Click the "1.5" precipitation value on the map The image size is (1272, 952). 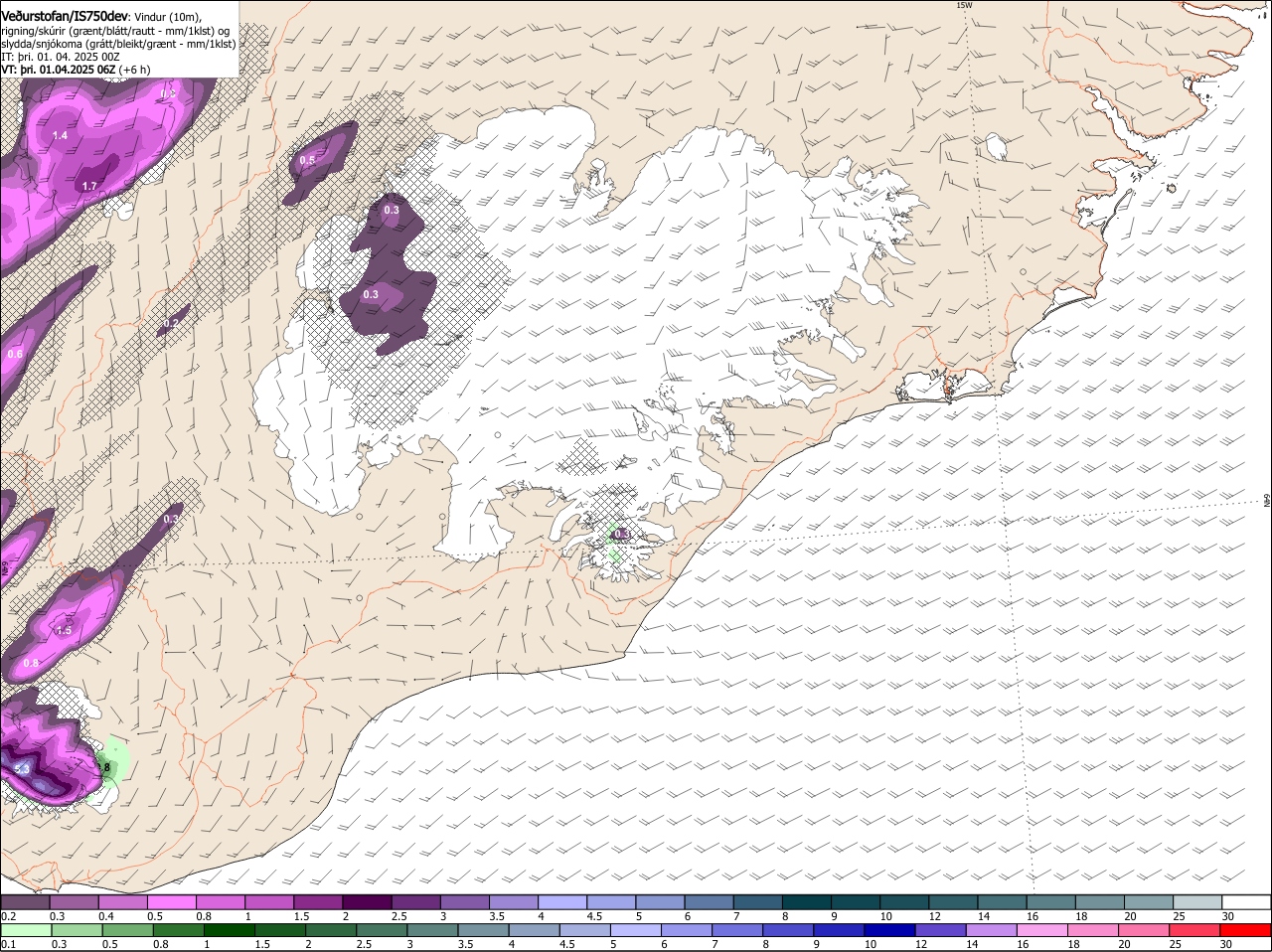(65, 631)
